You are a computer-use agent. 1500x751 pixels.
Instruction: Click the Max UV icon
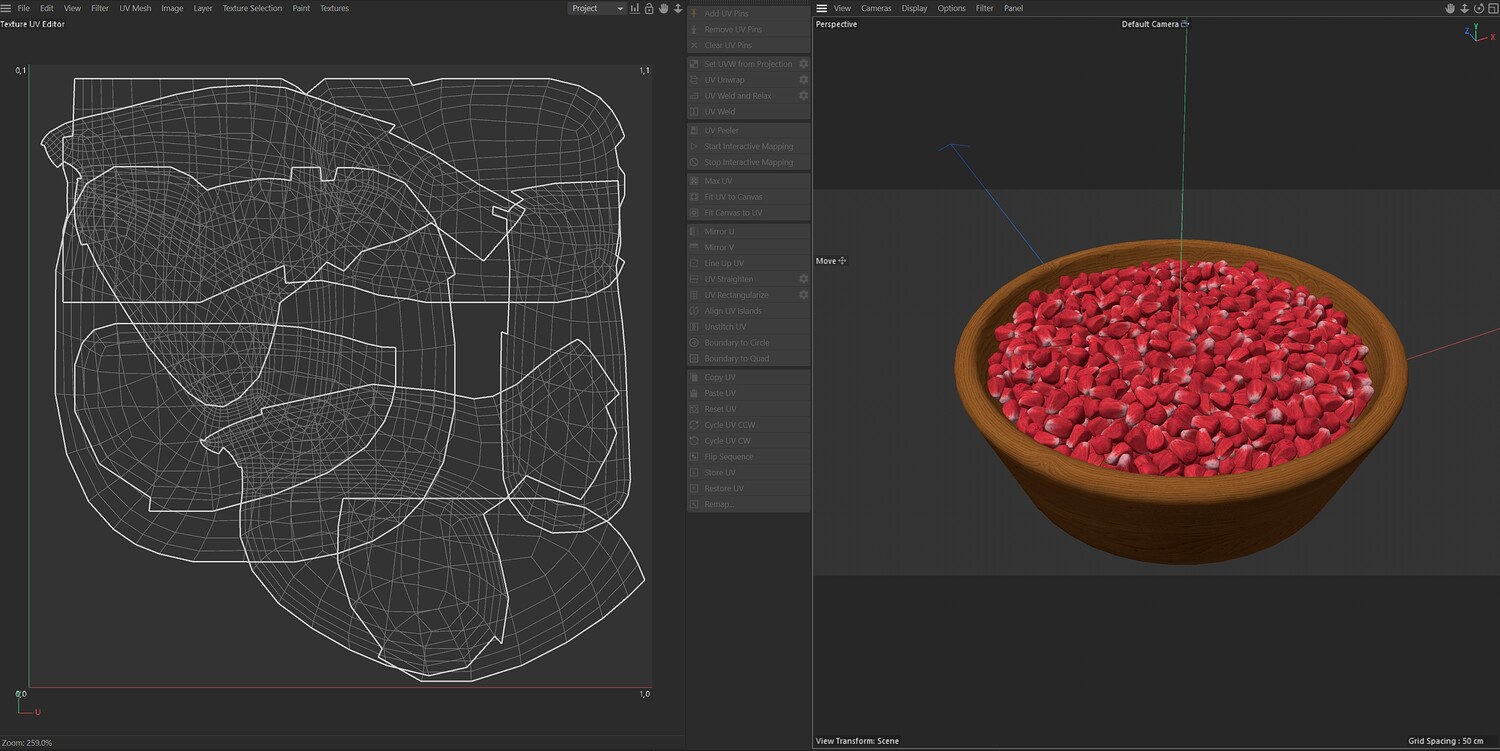pyautogui.click(x=694, y=181)
